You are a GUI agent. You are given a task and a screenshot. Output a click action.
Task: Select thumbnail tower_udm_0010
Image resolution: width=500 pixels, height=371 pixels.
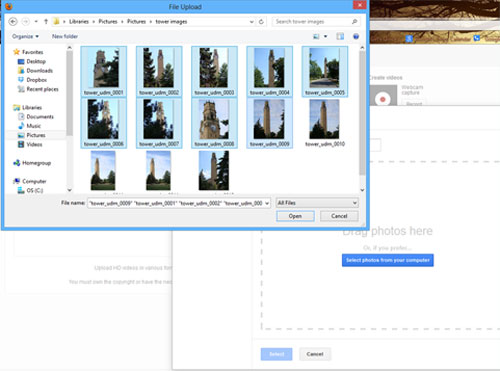pyautogui.click(x=325, y=123)
